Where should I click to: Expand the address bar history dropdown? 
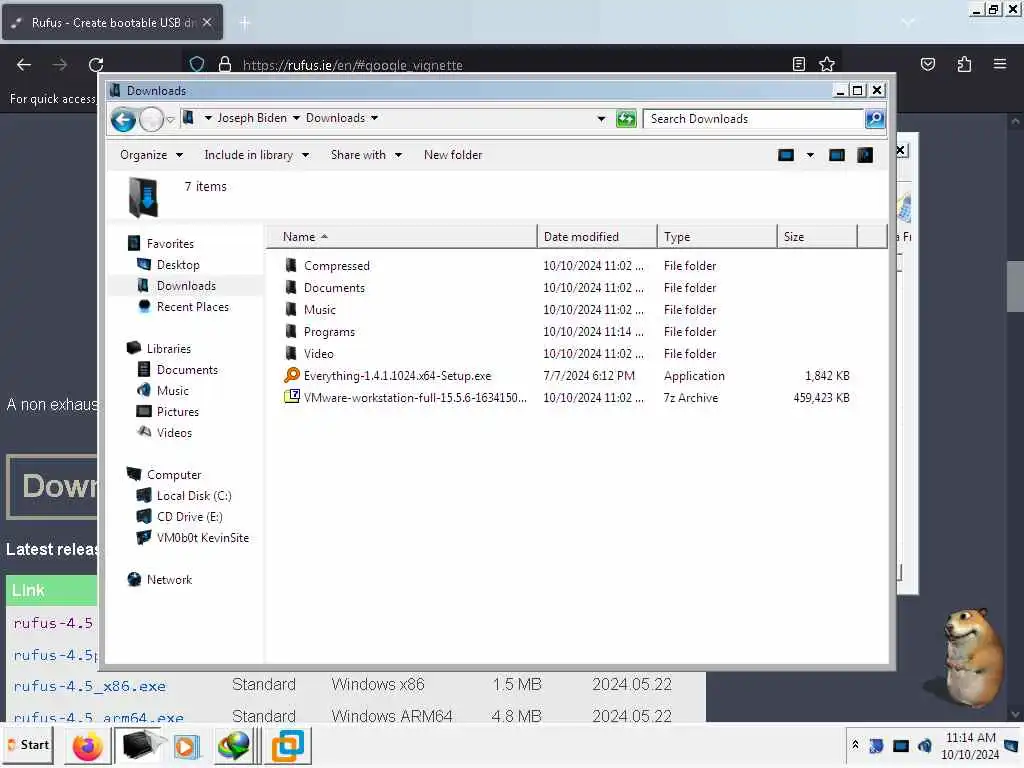[x=601, y=119]
